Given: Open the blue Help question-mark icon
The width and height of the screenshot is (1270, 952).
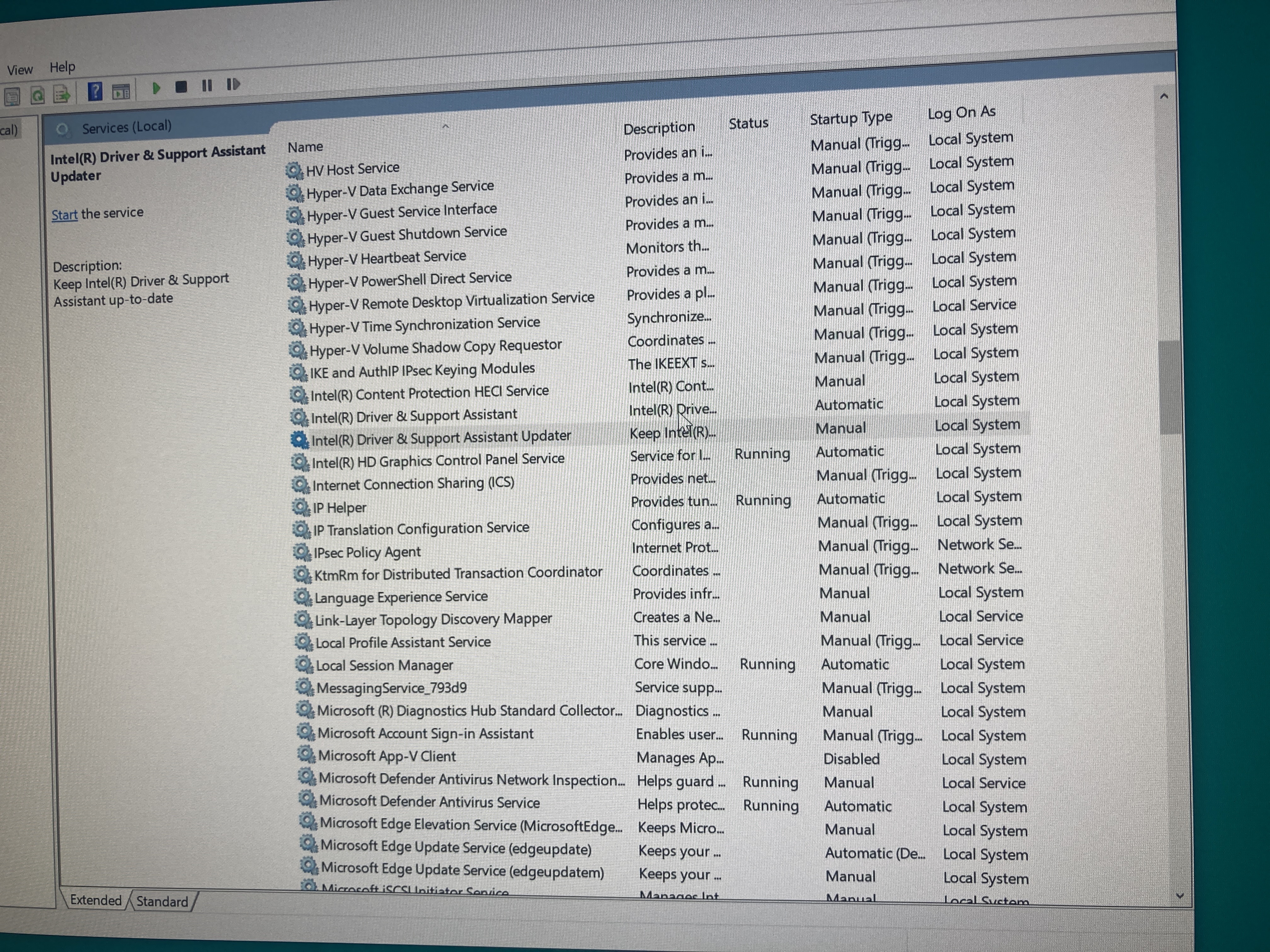Looking at the screenshot, I should 95,91.
